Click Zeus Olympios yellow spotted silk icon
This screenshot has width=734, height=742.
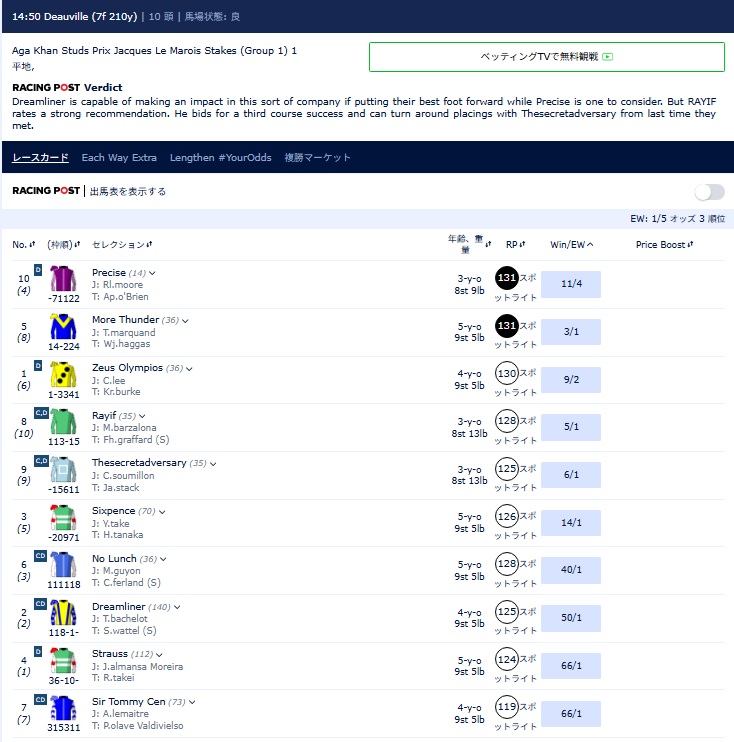(63, 374)
